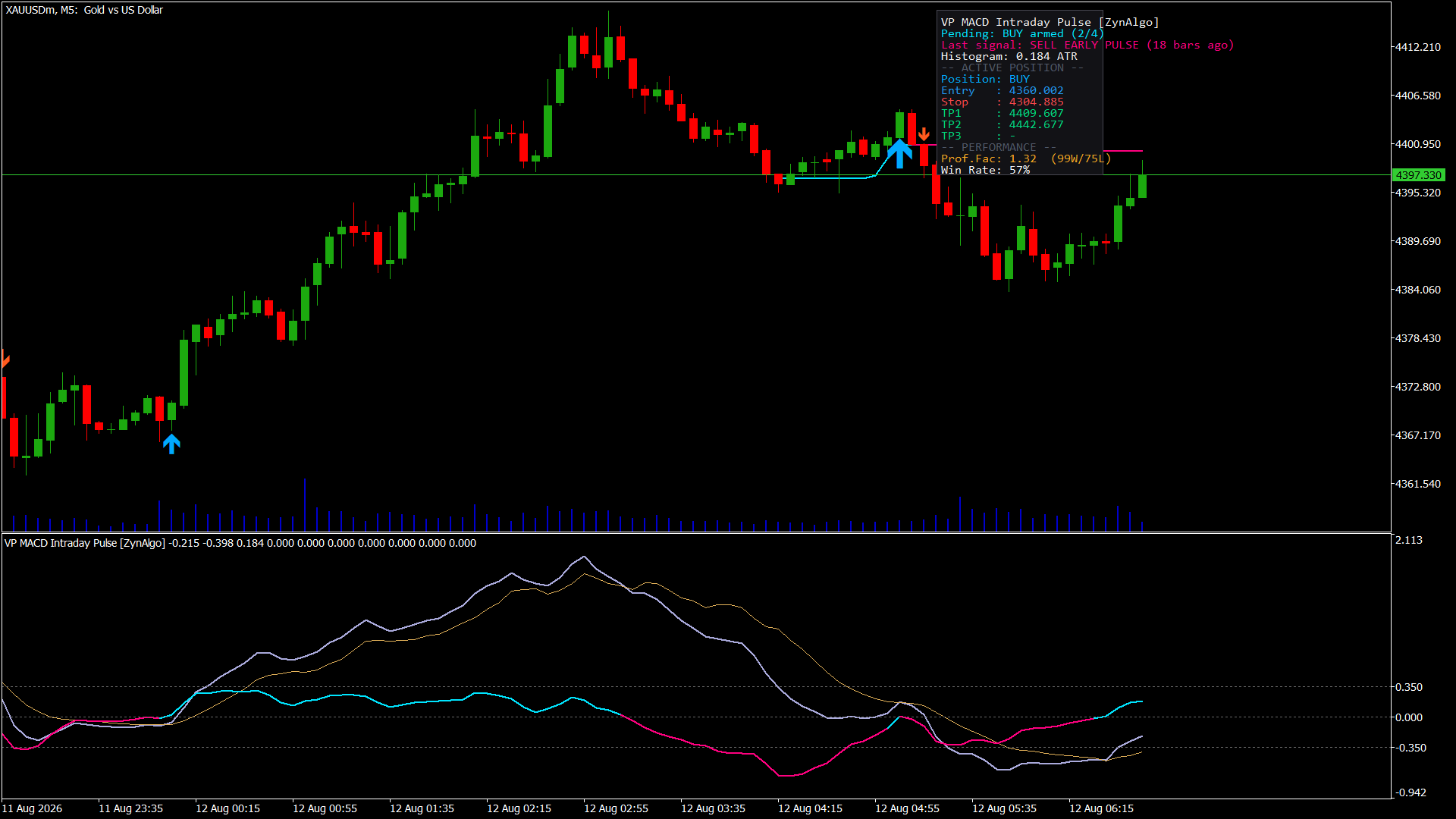1456x819 pixels.
Task: Click the TP2 value 4442.677
Action: (x=1036, y=124)
